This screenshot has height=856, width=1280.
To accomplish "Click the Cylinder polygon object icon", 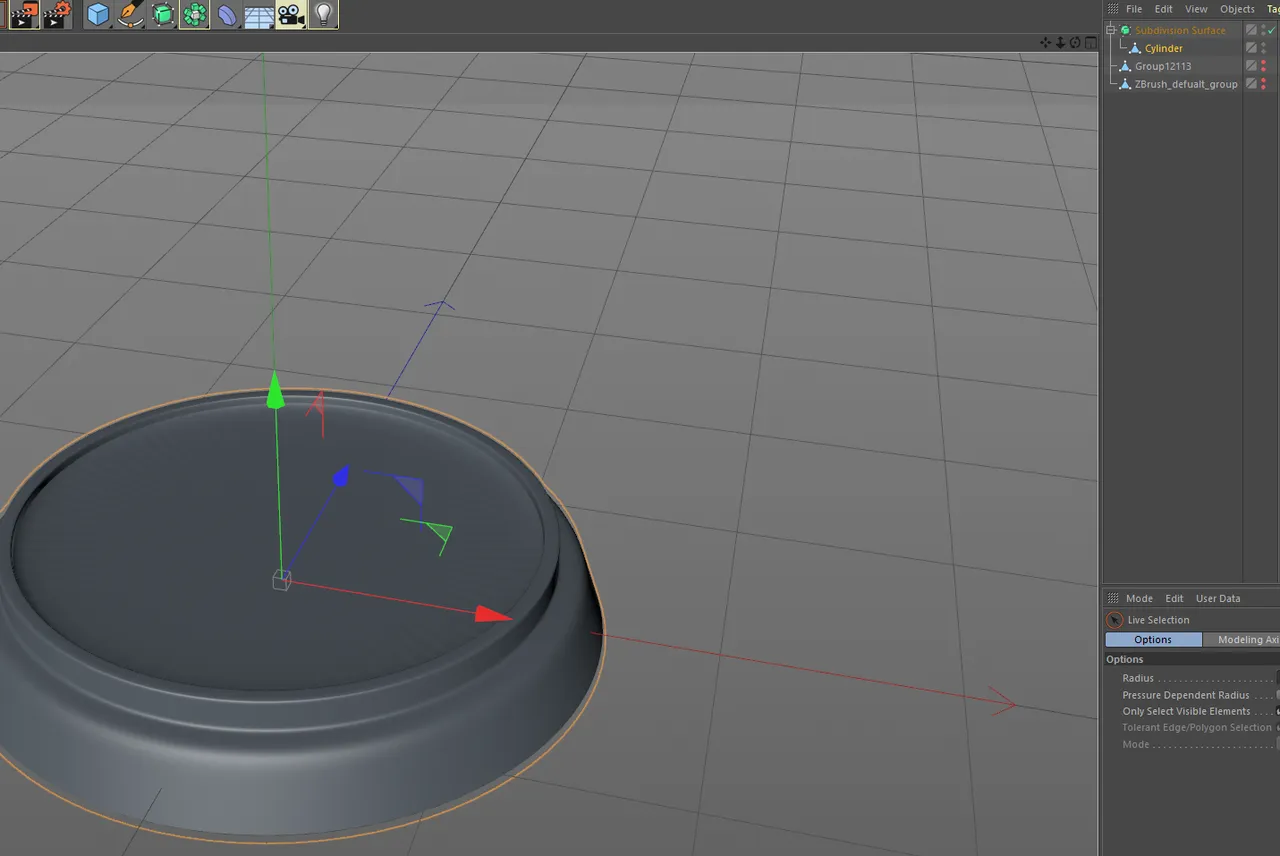I will [1135, 48].
